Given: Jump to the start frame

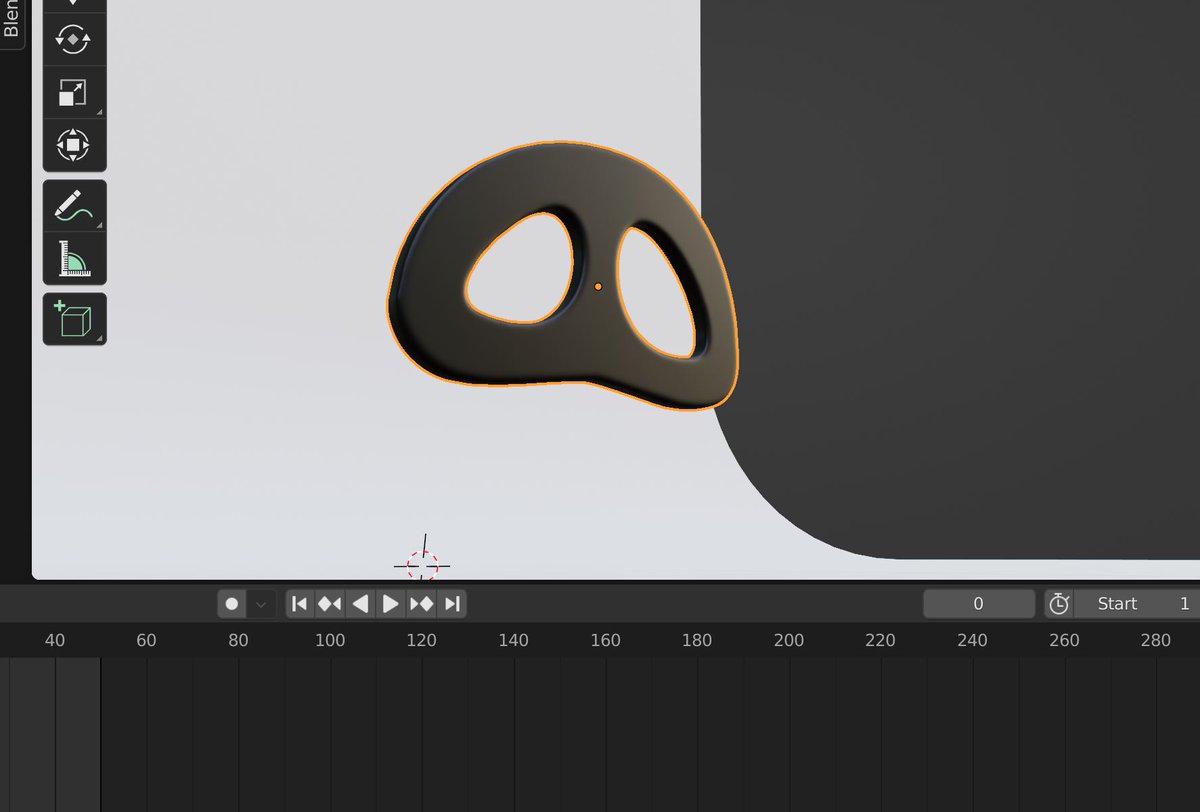Looking at the screenshot, I should click(299, 604).
